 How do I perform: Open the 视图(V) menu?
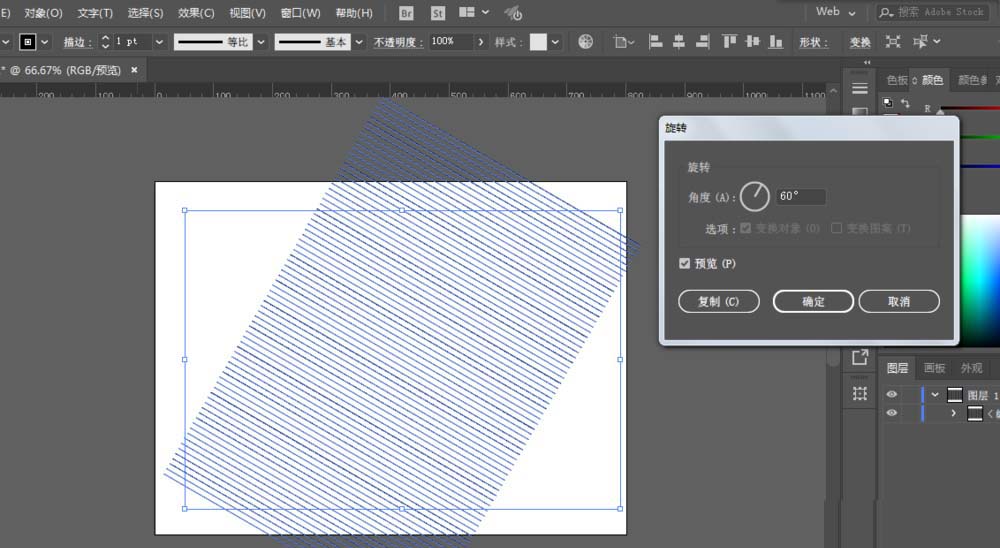(247, 13)
